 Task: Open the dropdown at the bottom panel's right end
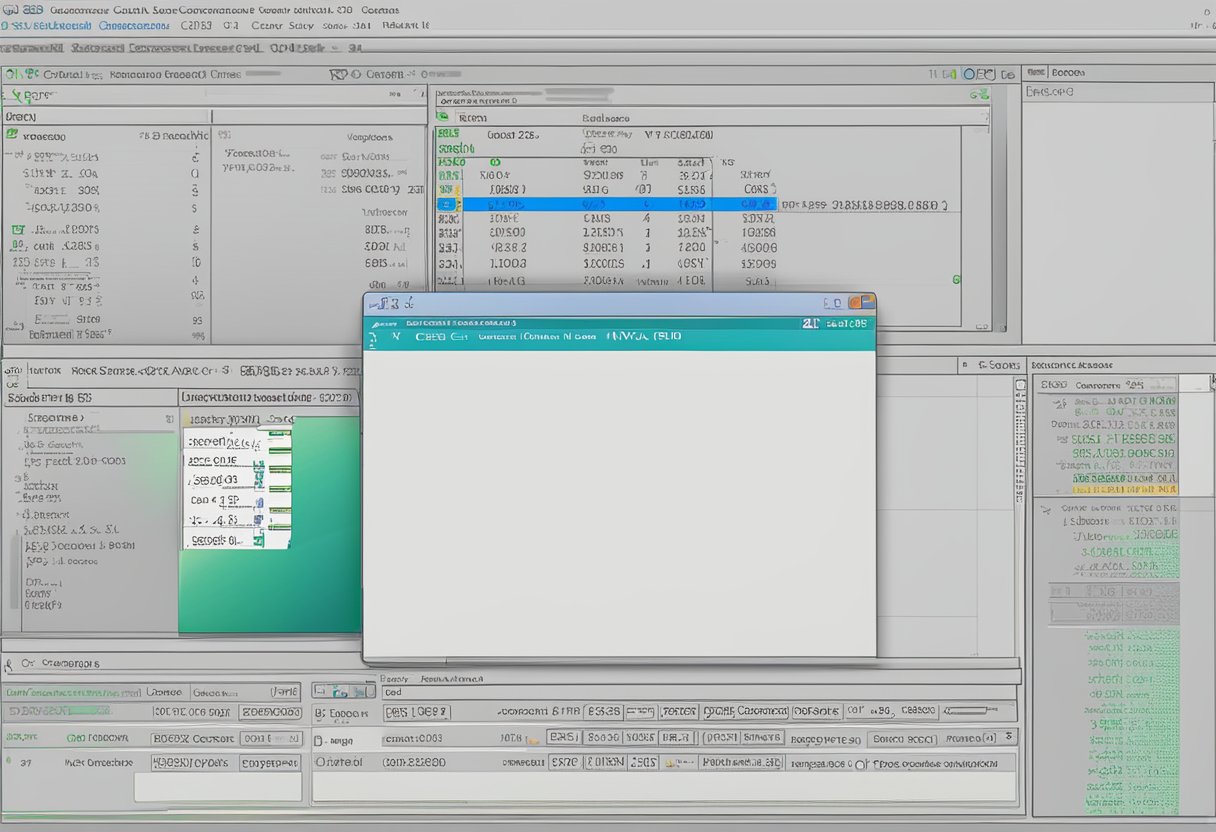pos(1009,737)
